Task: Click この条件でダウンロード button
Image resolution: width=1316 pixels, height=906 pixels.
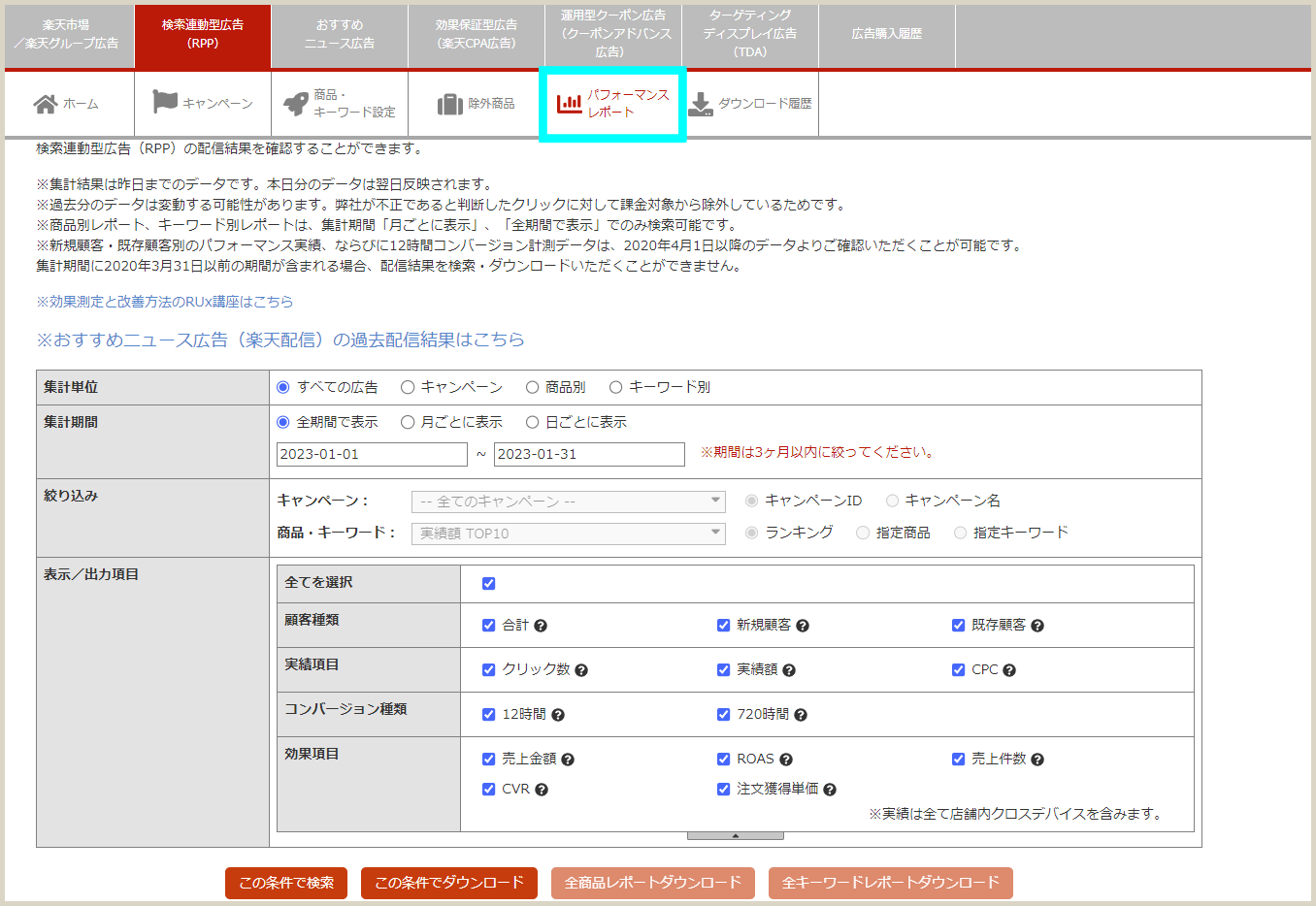Action: 449,883
